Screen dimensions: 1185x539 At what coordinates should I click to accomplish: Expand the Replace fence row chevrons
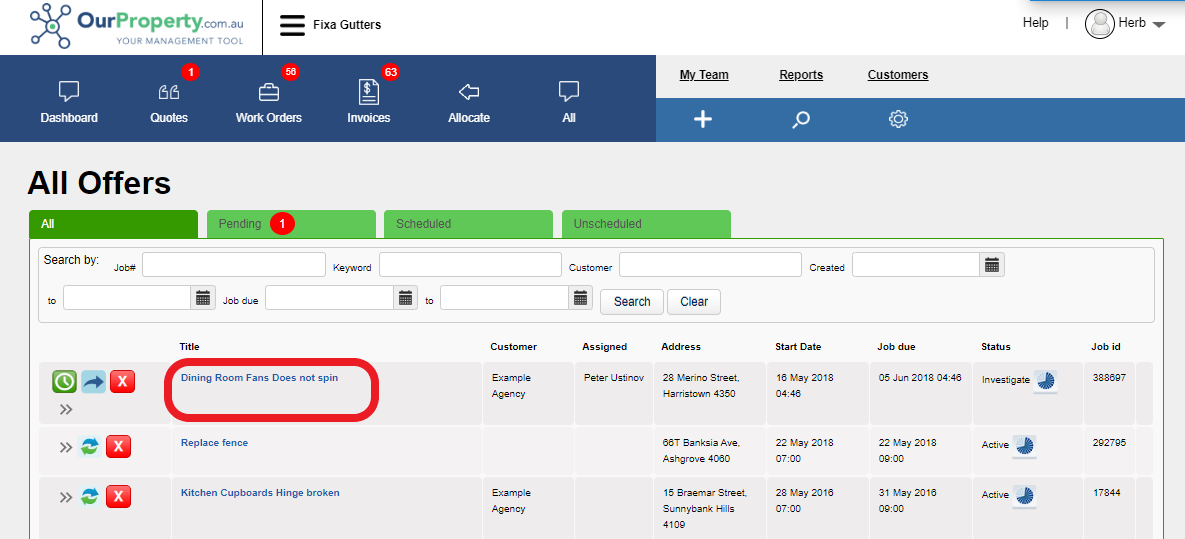coord(67,448)
